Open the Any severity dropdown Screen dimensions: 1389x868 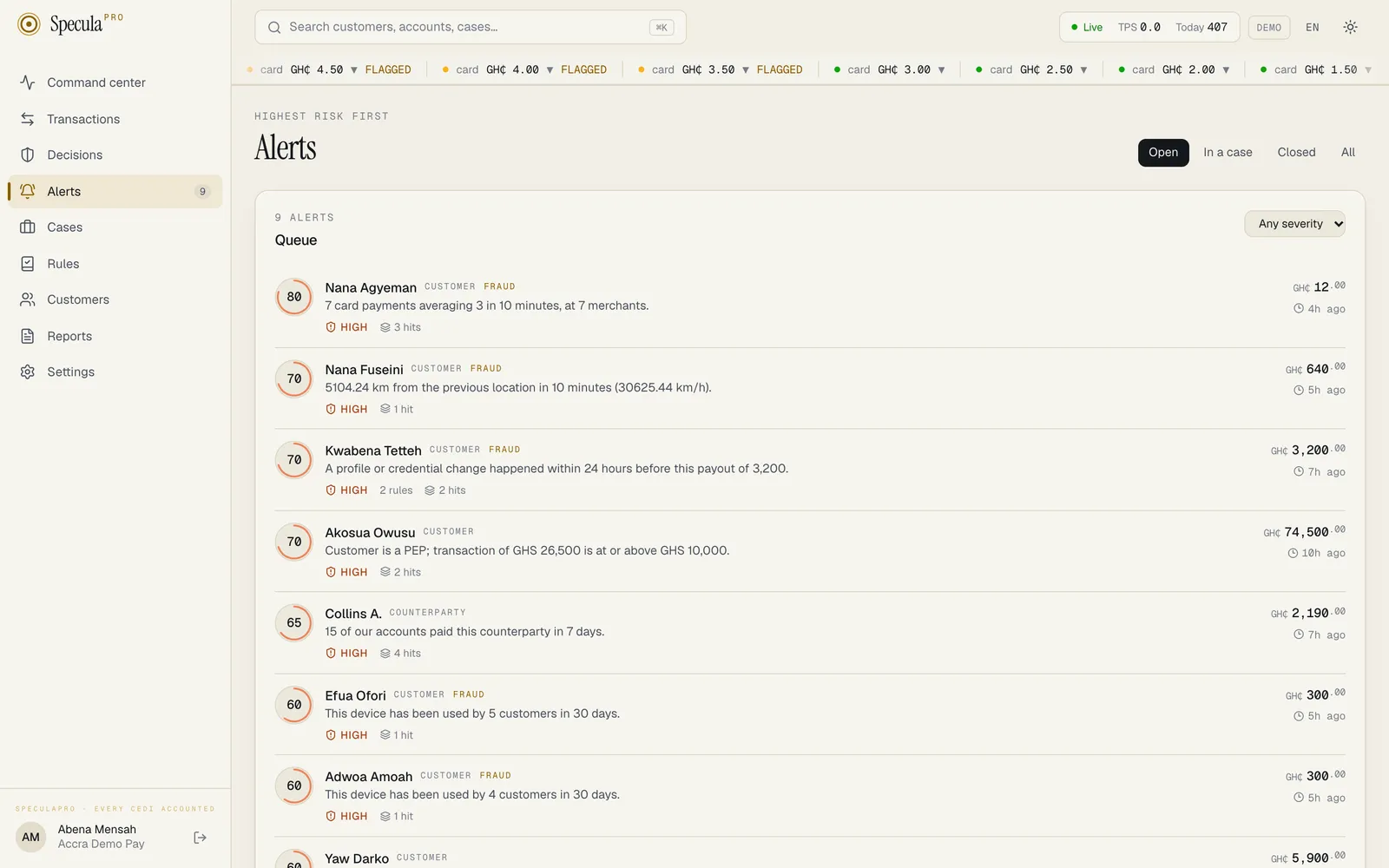(1295, 224)
